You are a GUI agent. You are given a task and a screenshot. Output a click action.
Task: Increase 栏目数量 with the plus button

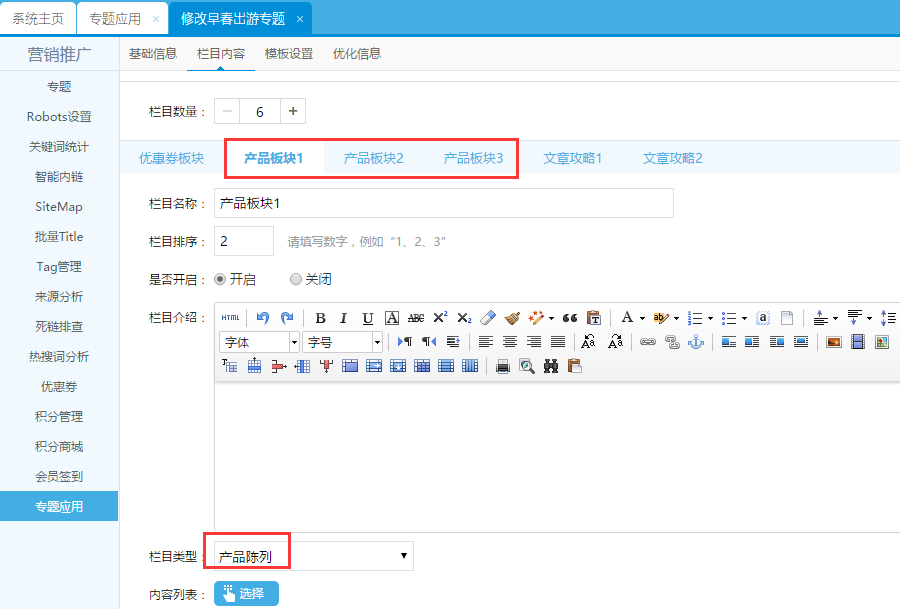[292, 112]
